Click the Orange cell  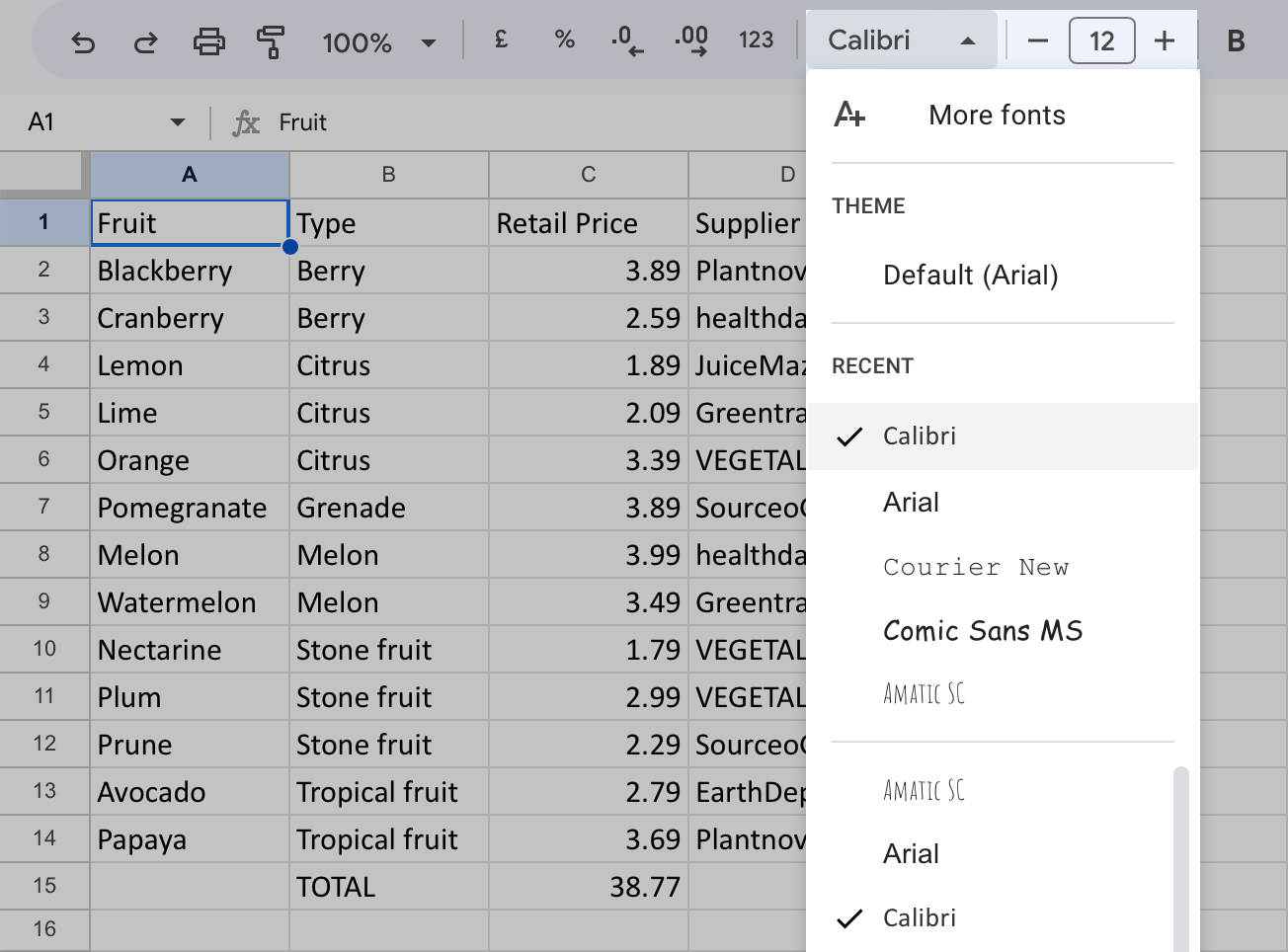(190, 460)
